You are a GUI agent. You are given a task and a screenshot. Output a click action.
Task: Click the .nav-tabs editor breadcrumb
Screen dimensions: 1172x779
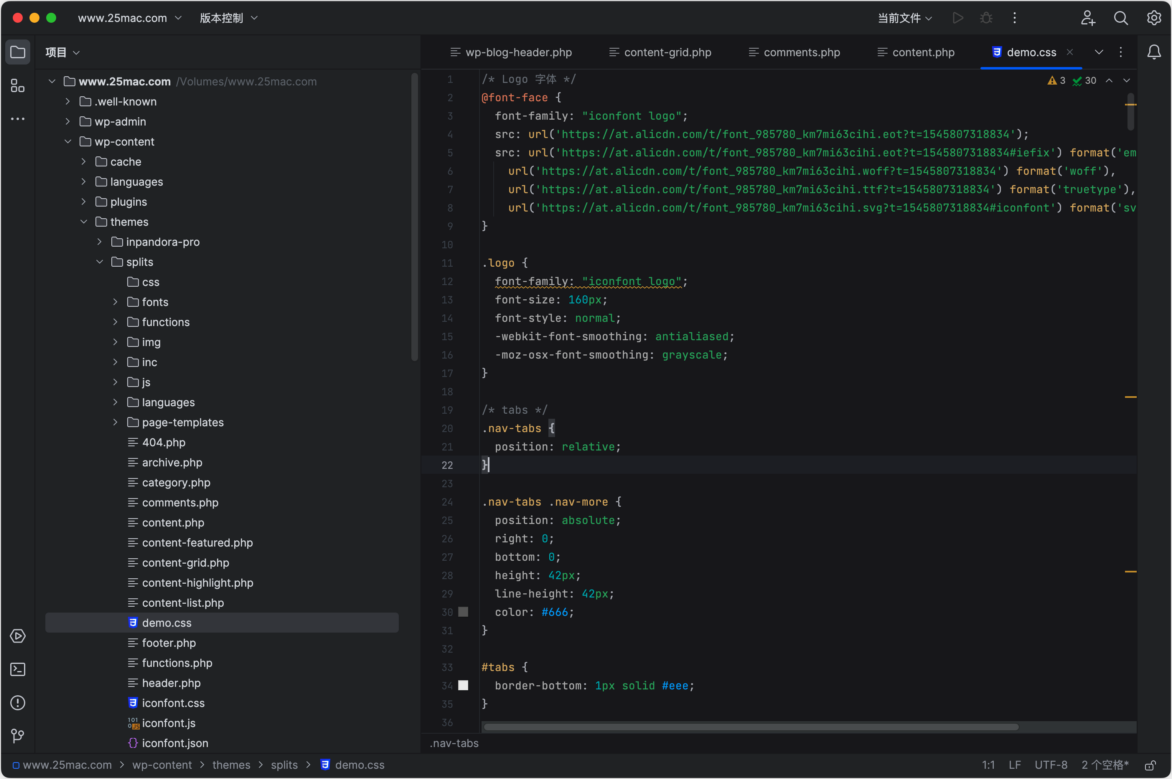[x=454, y=744]
